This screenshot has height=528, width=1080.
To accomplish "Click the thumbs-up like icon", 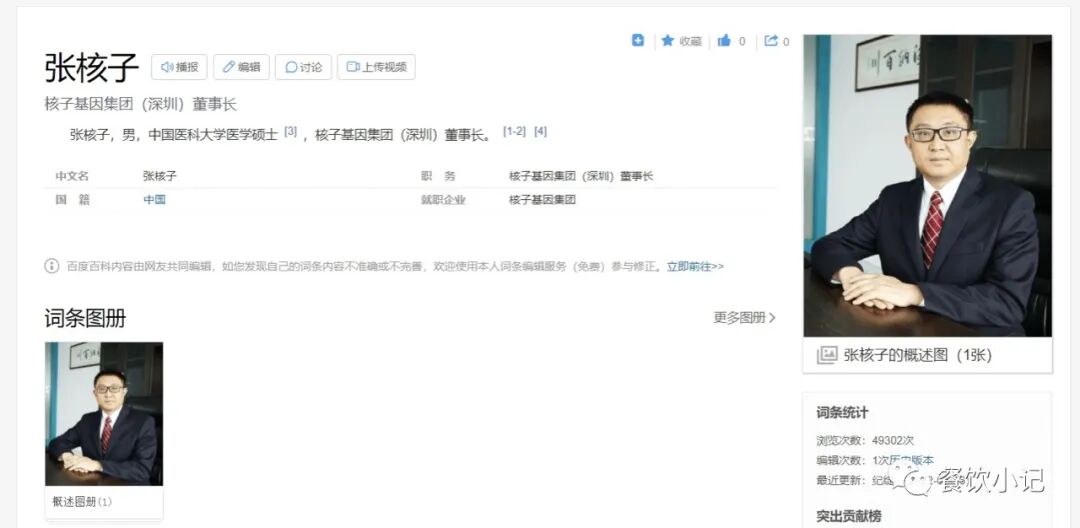I will pyautogui.click(x=724, y=41).
